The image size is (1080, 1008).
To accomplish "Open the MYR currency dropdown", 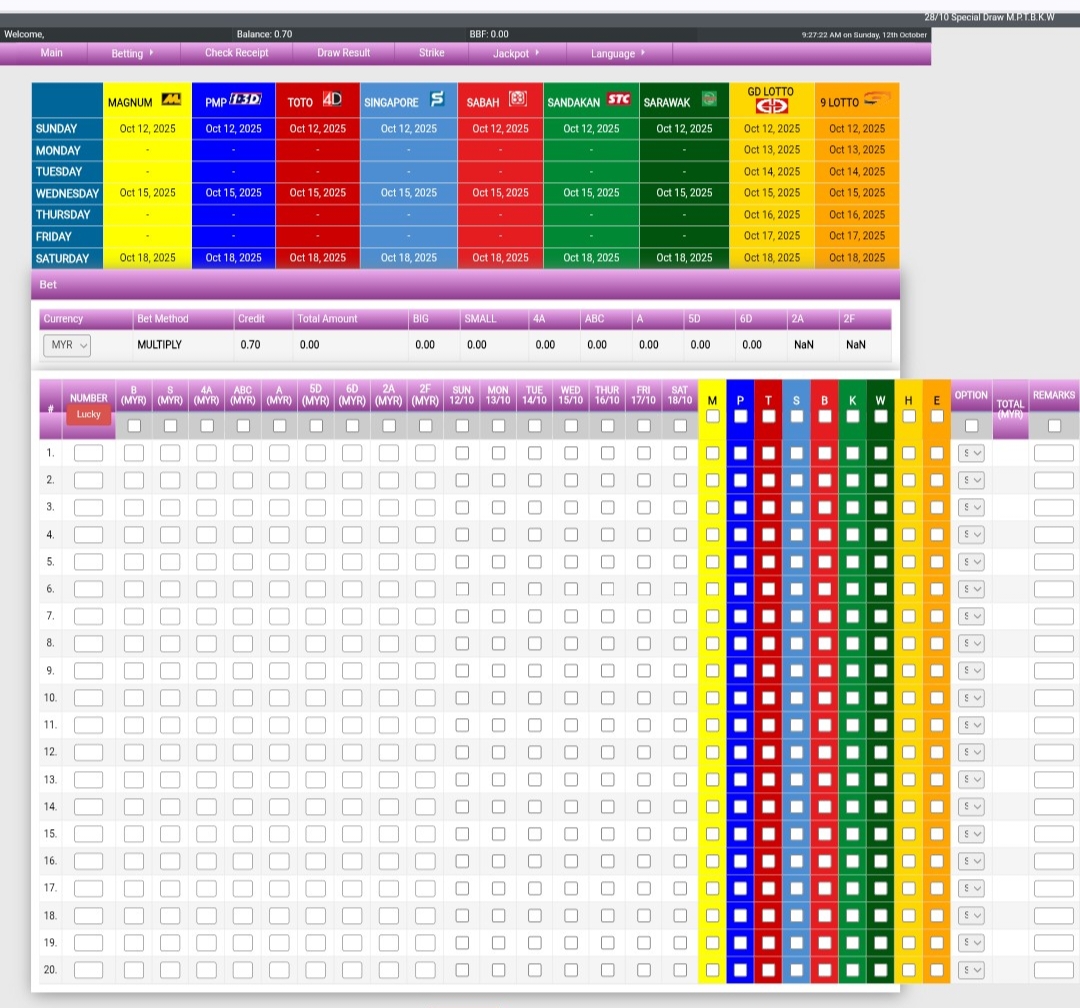I will pos(67,345).
